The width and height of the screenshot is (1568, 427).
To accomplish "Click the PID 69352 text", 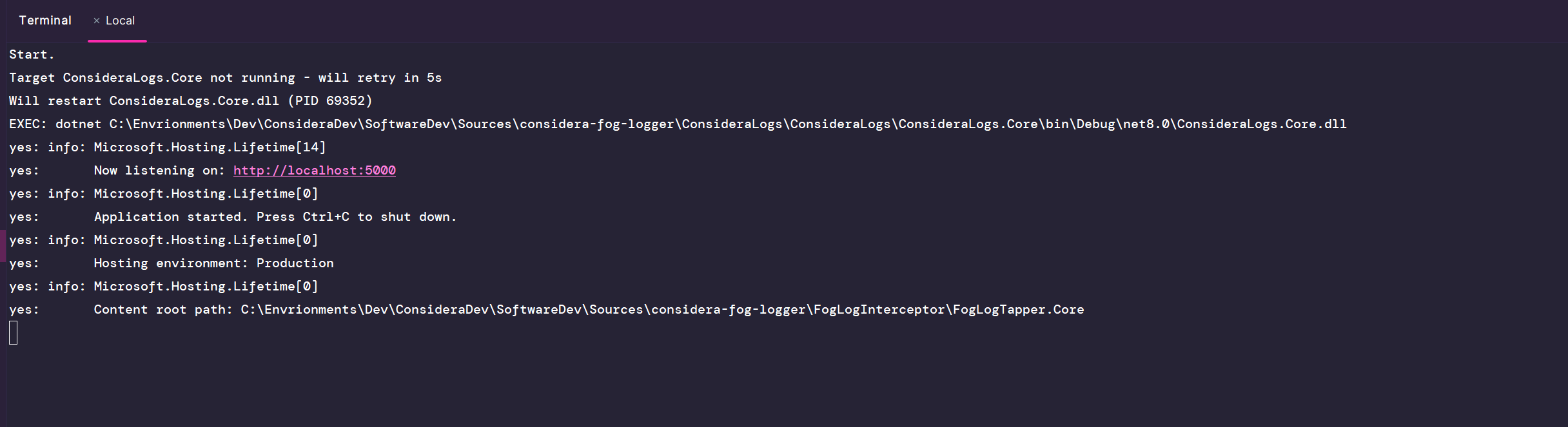I will [330, 101].
